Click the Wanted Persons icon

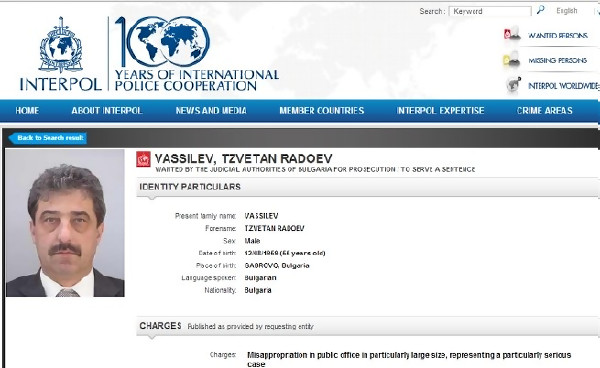(x=512, y=33)
